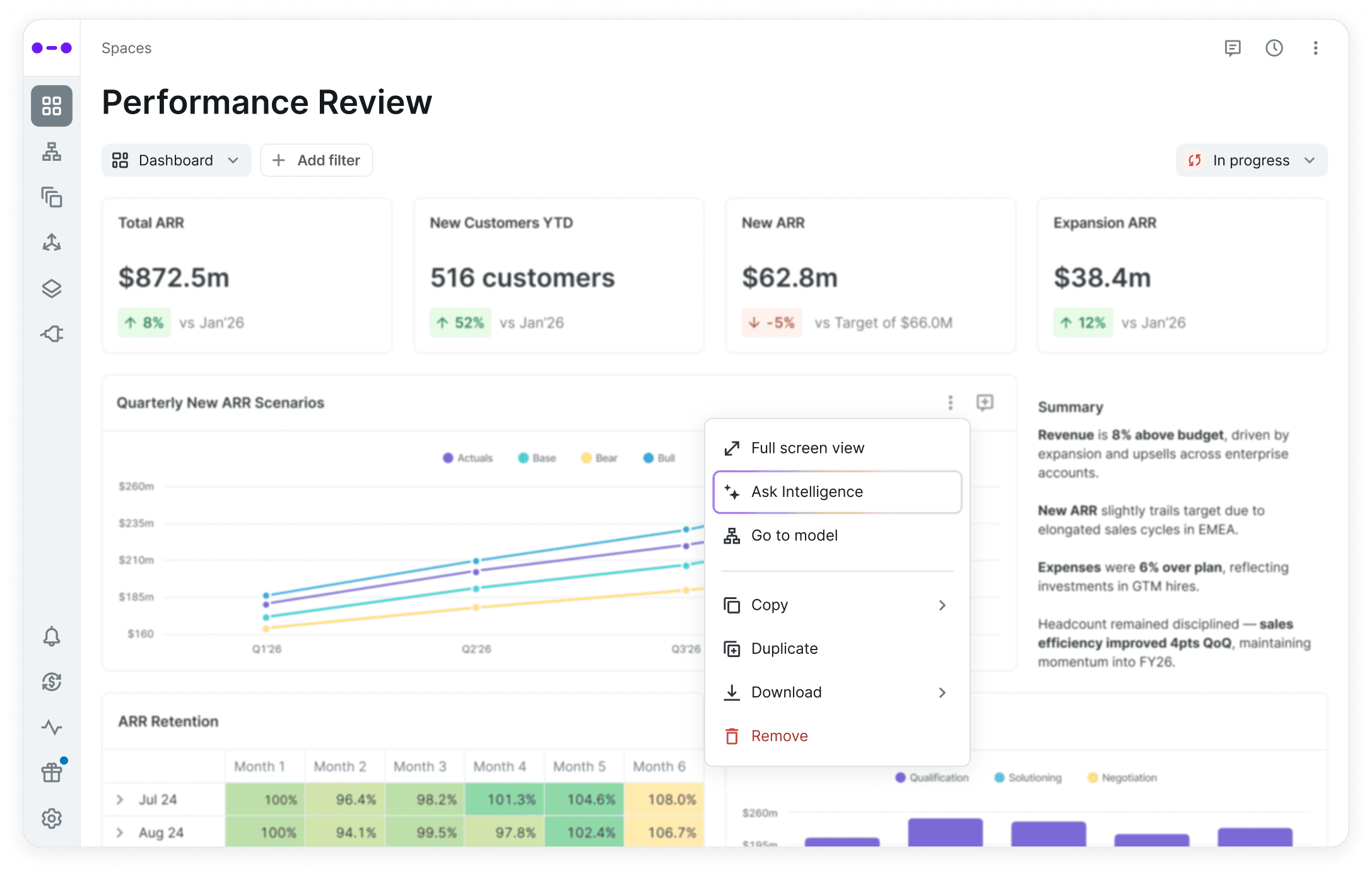Click the stacked layers icon in sidebar
This screenshot has width=1372, height=874.
[52, 288]
